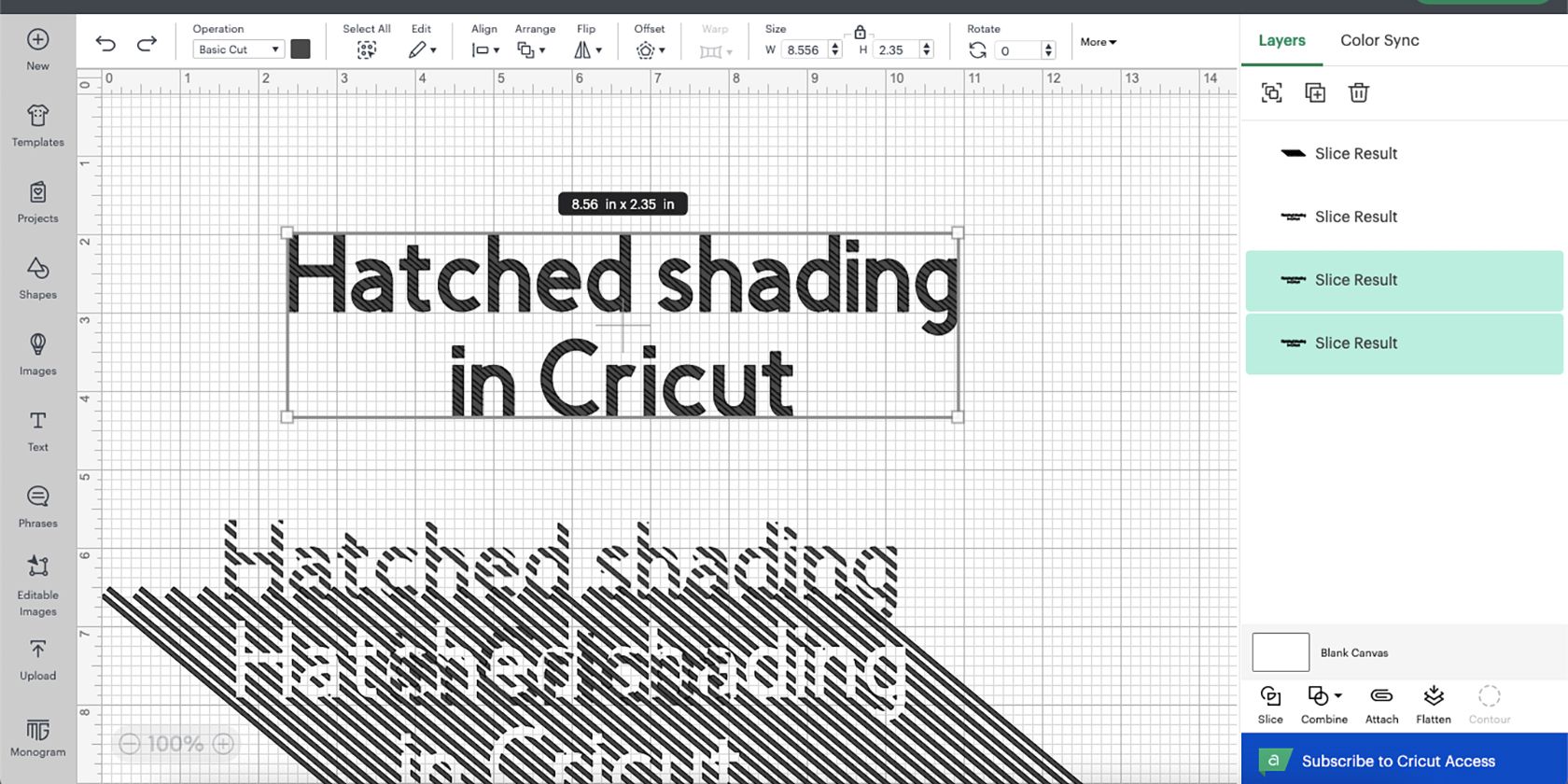The height and width of the screenshot is (784, 1568).
Task: Open the Combine menu
Action: (x=1324, y=705)
